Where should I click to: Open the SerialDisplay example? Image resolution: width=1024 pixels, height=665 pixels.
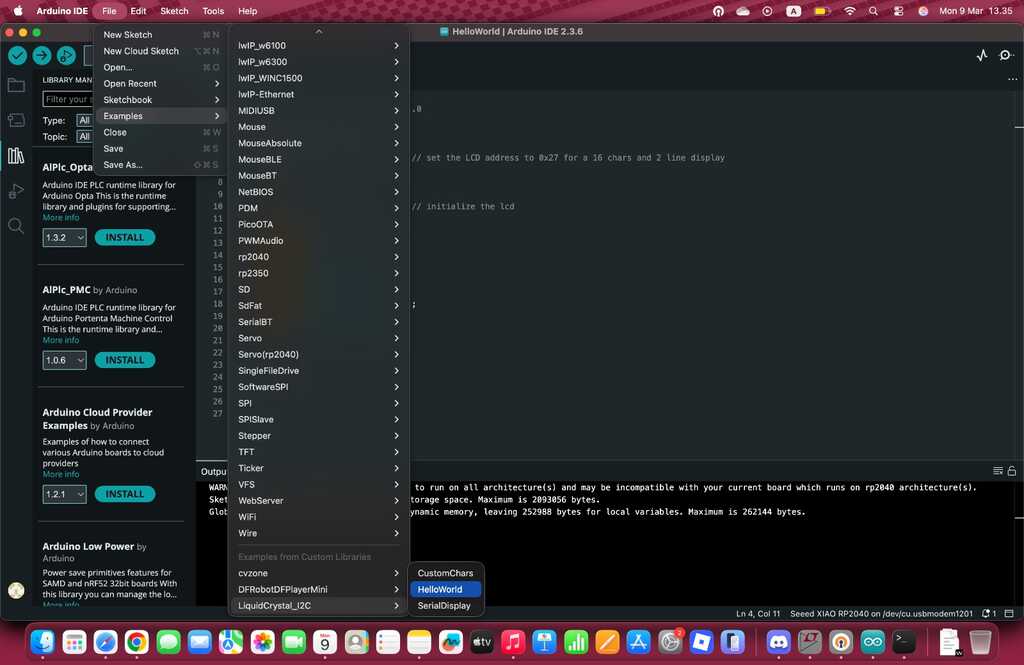point(445,606)
